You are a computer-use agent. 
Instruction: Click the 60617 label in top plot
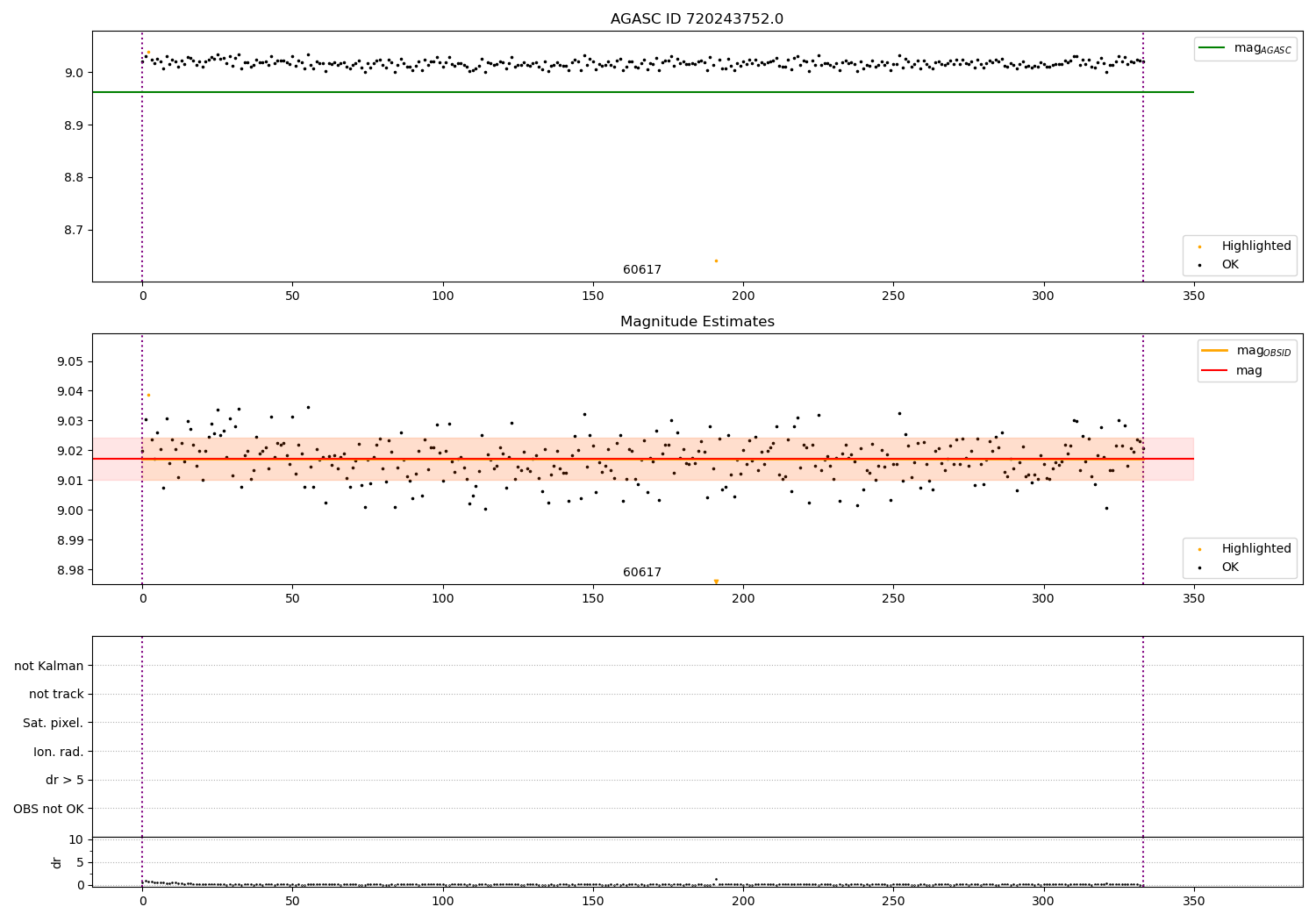pos(642,270)
